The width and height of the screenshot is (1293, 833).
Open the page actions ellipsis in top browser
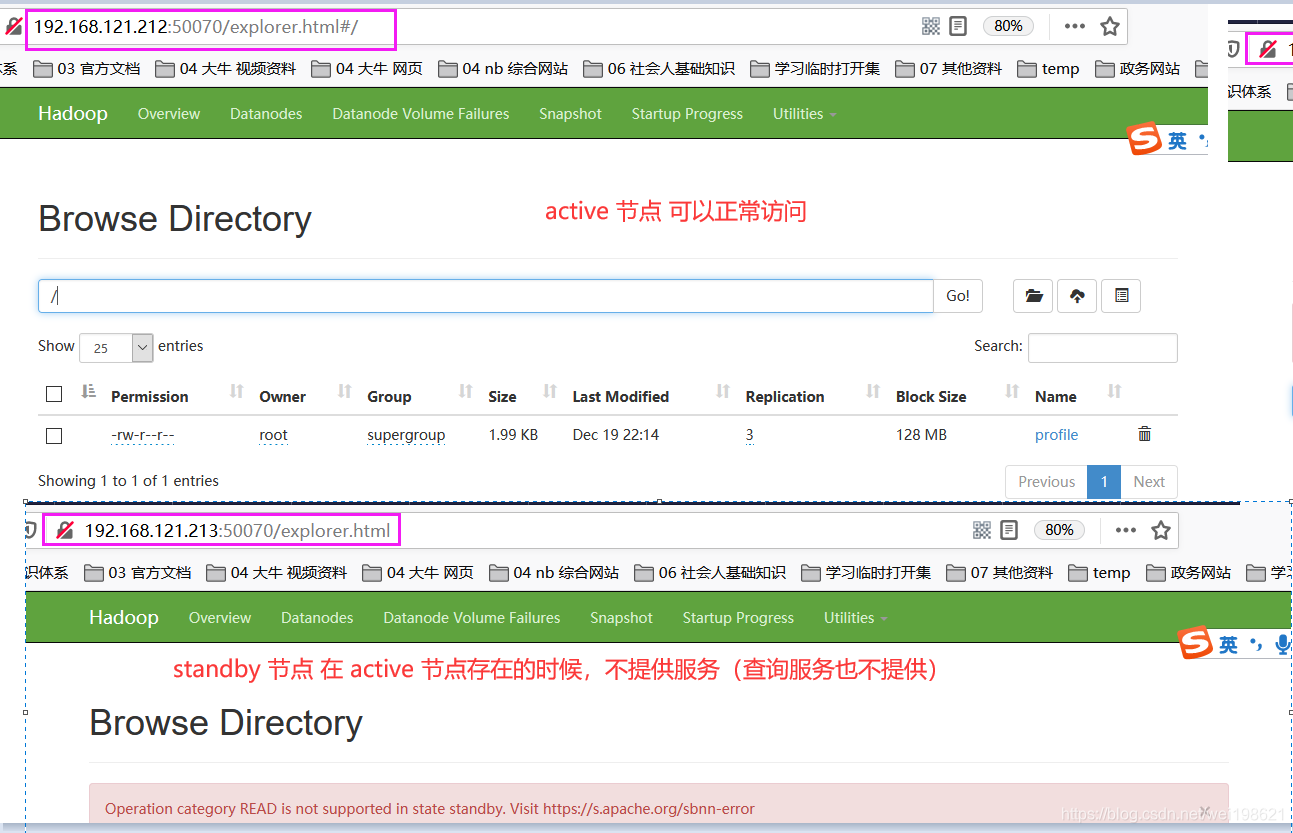pos(1075,26)
